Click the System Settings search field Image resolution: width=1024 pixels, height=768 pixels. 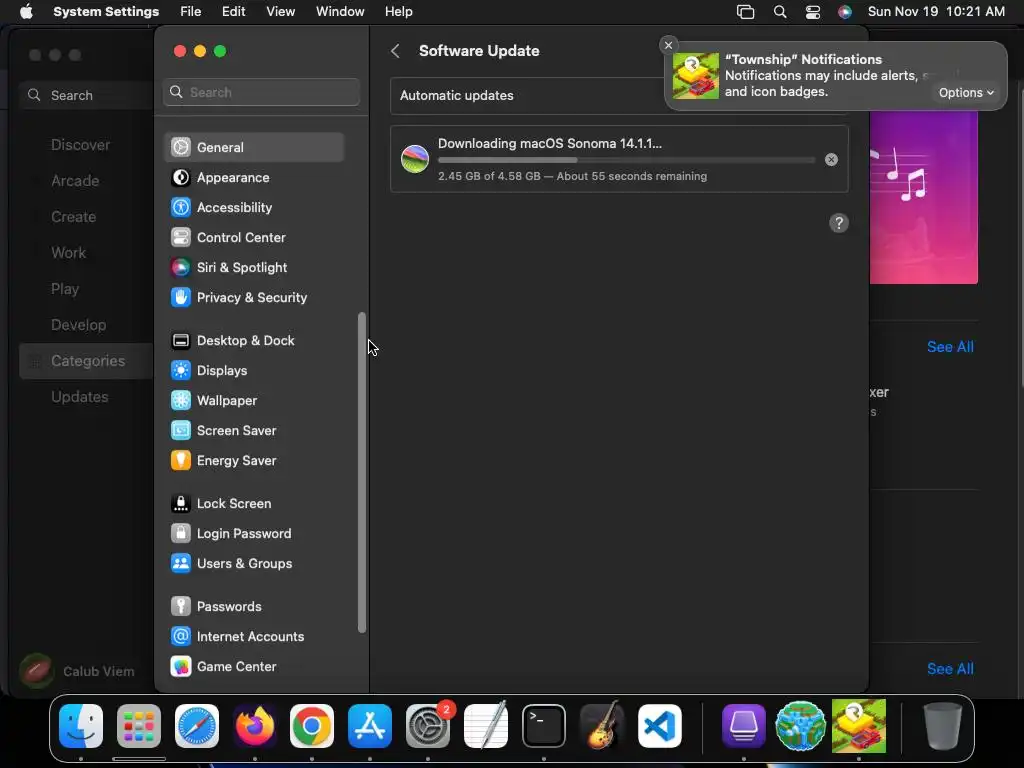coord(261,92)
